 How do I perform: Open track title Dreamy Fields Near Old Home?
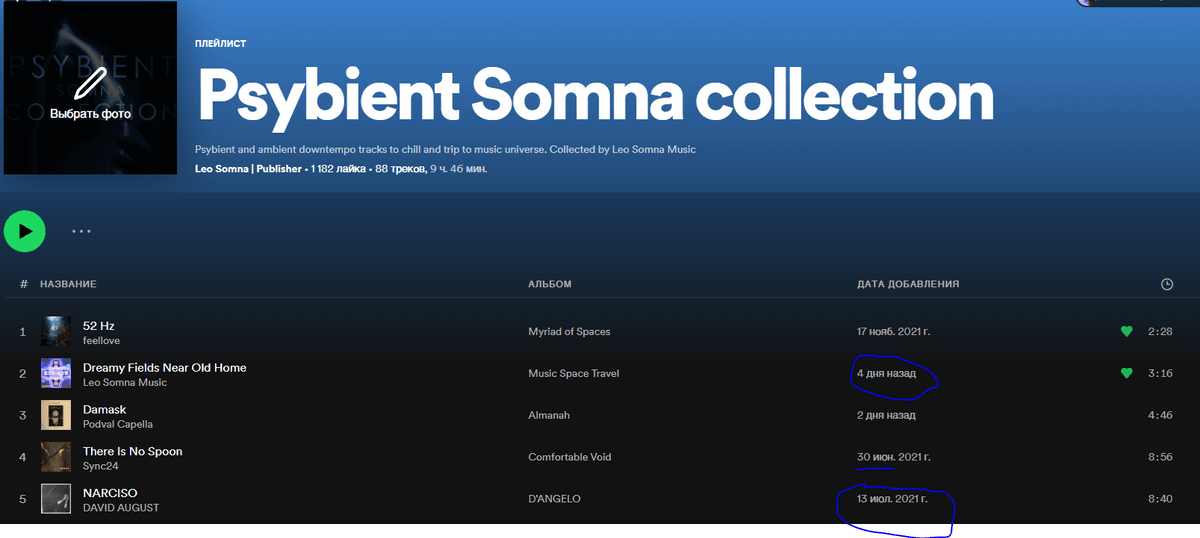(x=164, y=367)
